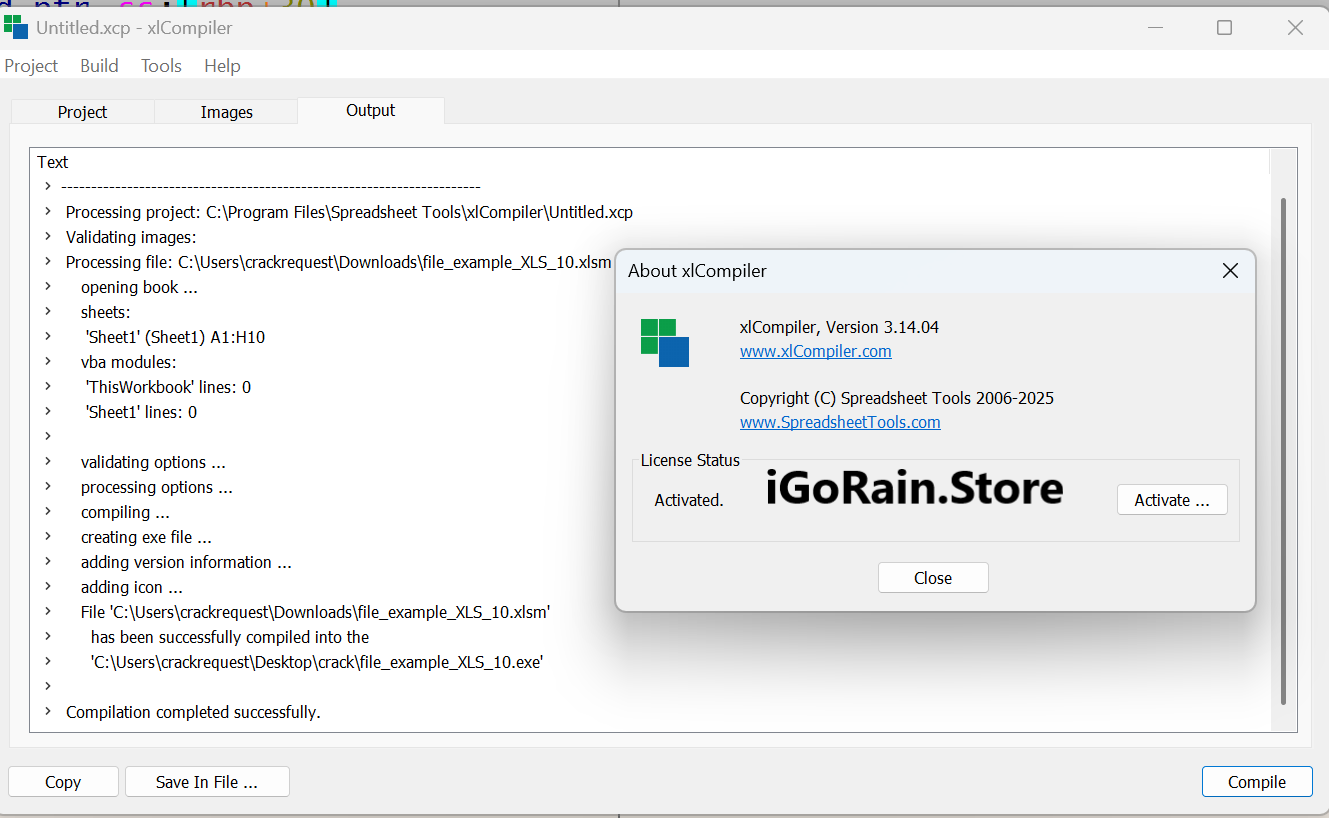This screenshot has width=1329, height=818.
Task: Click the Activate button in License Status
Action: (1172, 500)
